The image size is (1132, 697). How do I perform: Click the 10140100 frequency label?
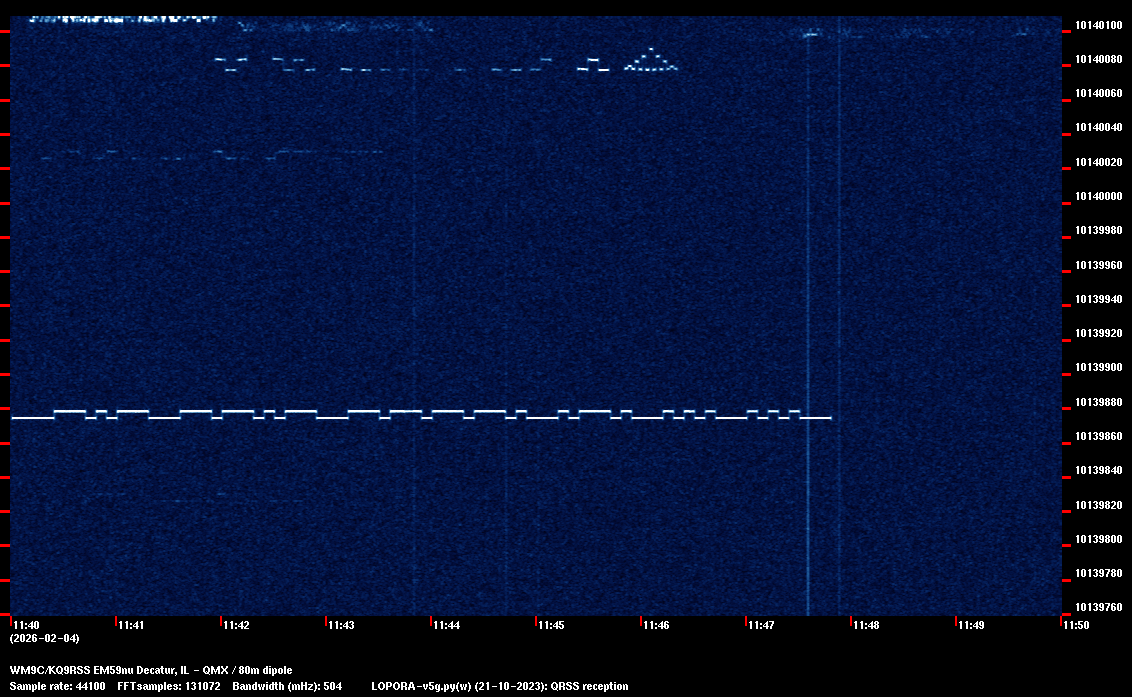click(x=1098, y=25)
